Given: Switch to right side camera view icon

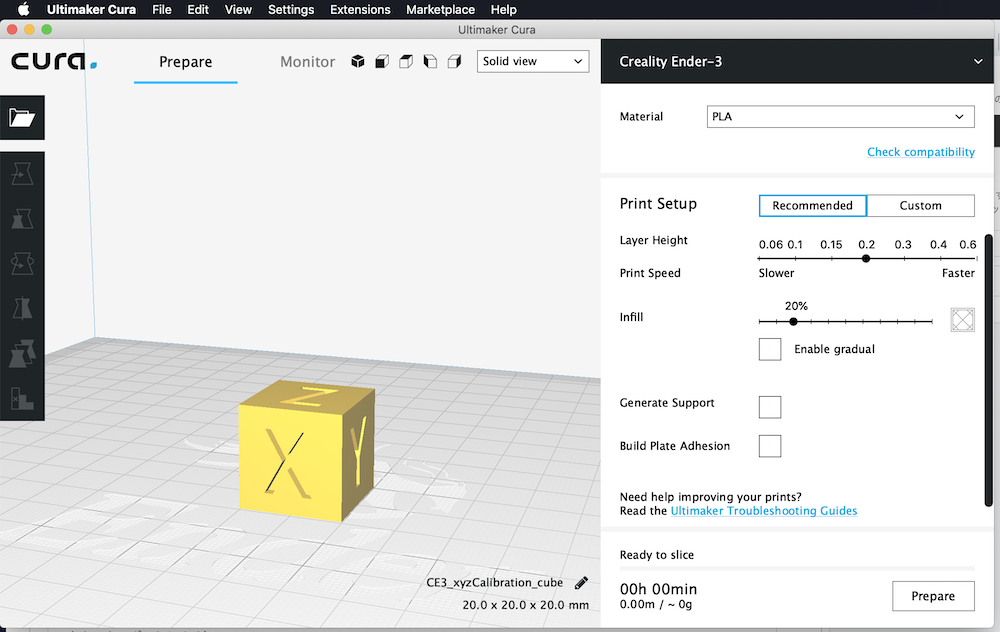Looking at the screenshot, I should [454, 61].
